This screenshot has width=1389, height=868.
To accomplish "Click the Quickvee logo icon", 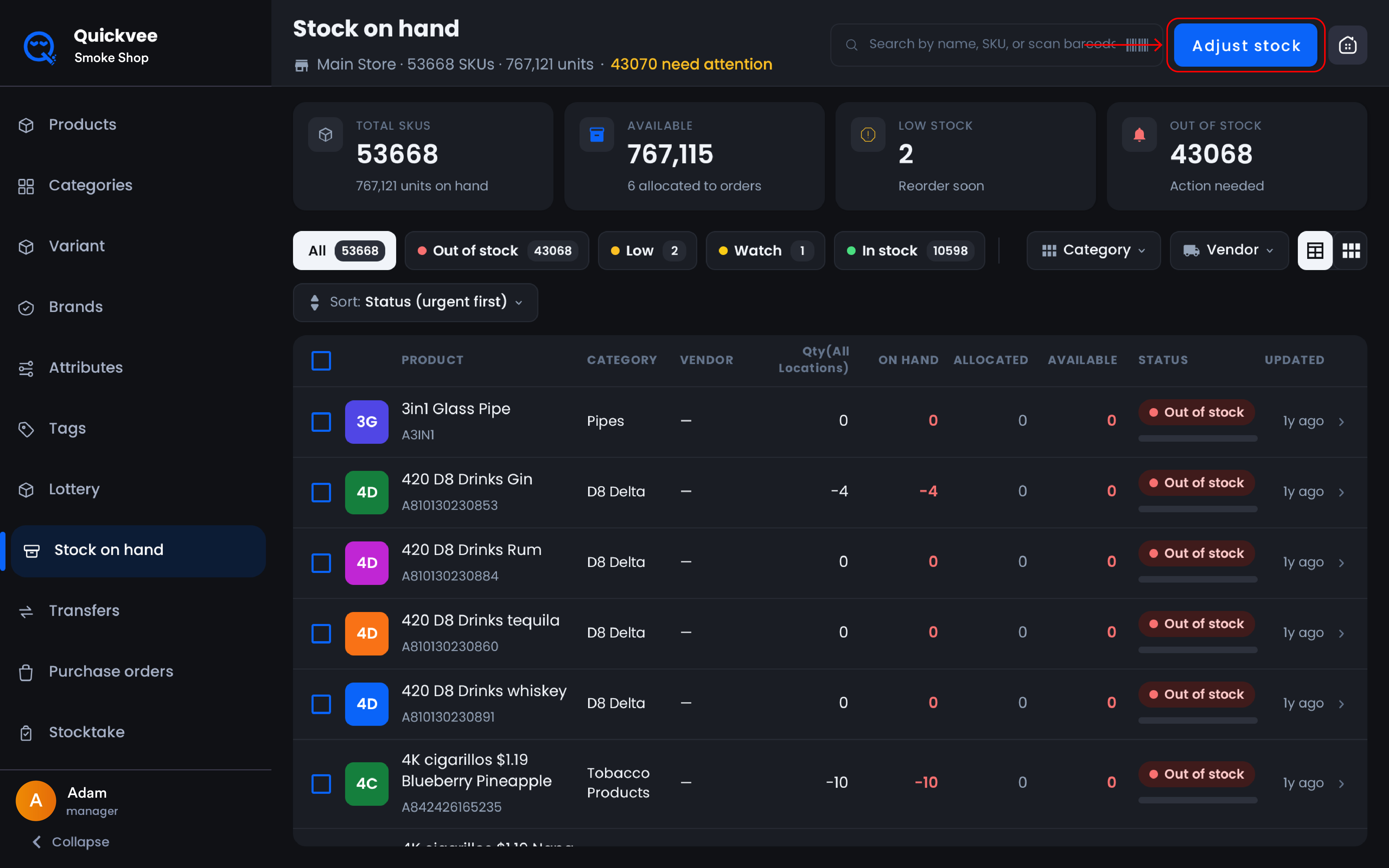I will (x=40, y=47).
